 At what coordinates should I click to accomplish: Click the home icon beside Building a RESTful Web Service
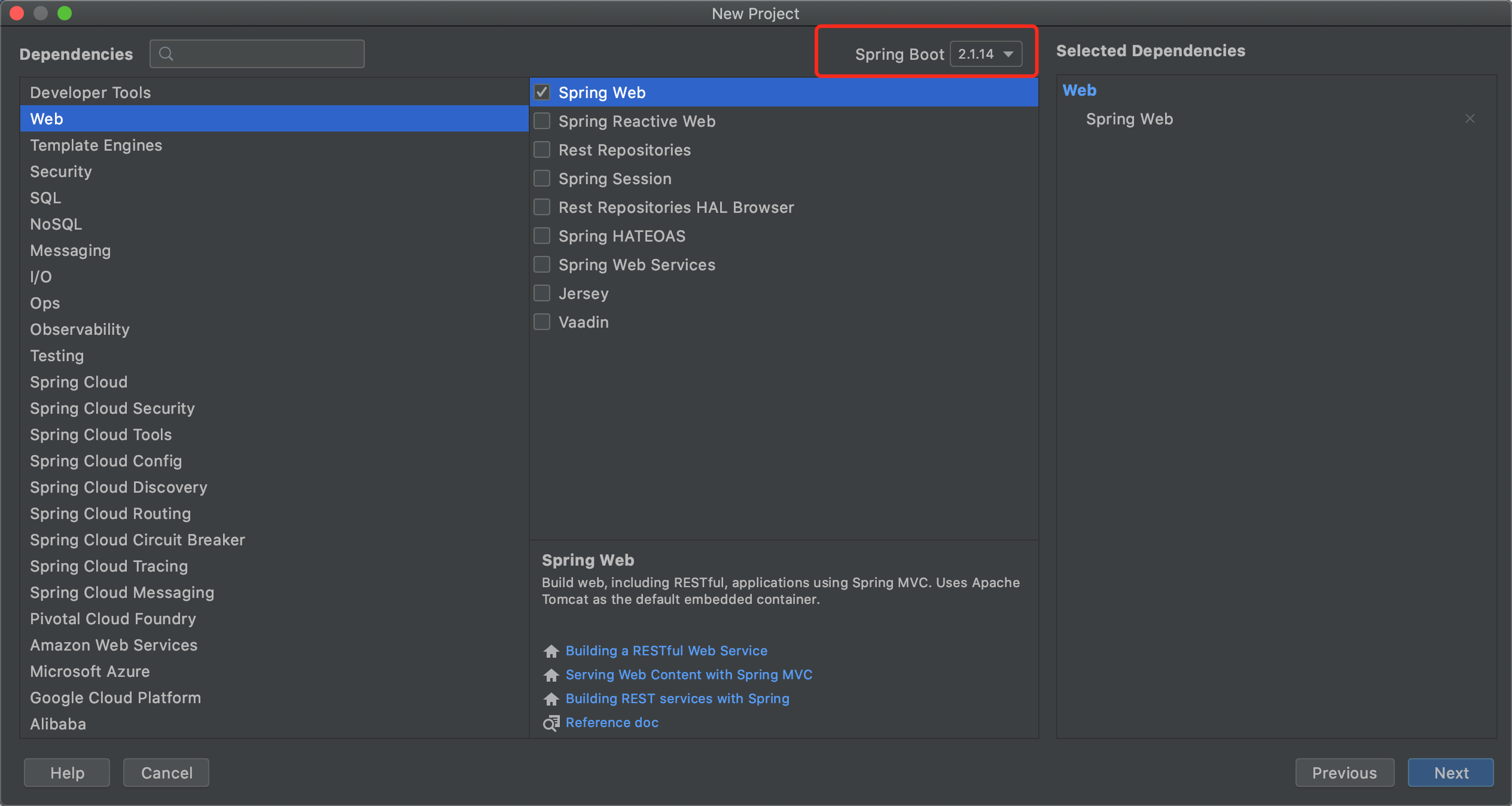(551, 651)
